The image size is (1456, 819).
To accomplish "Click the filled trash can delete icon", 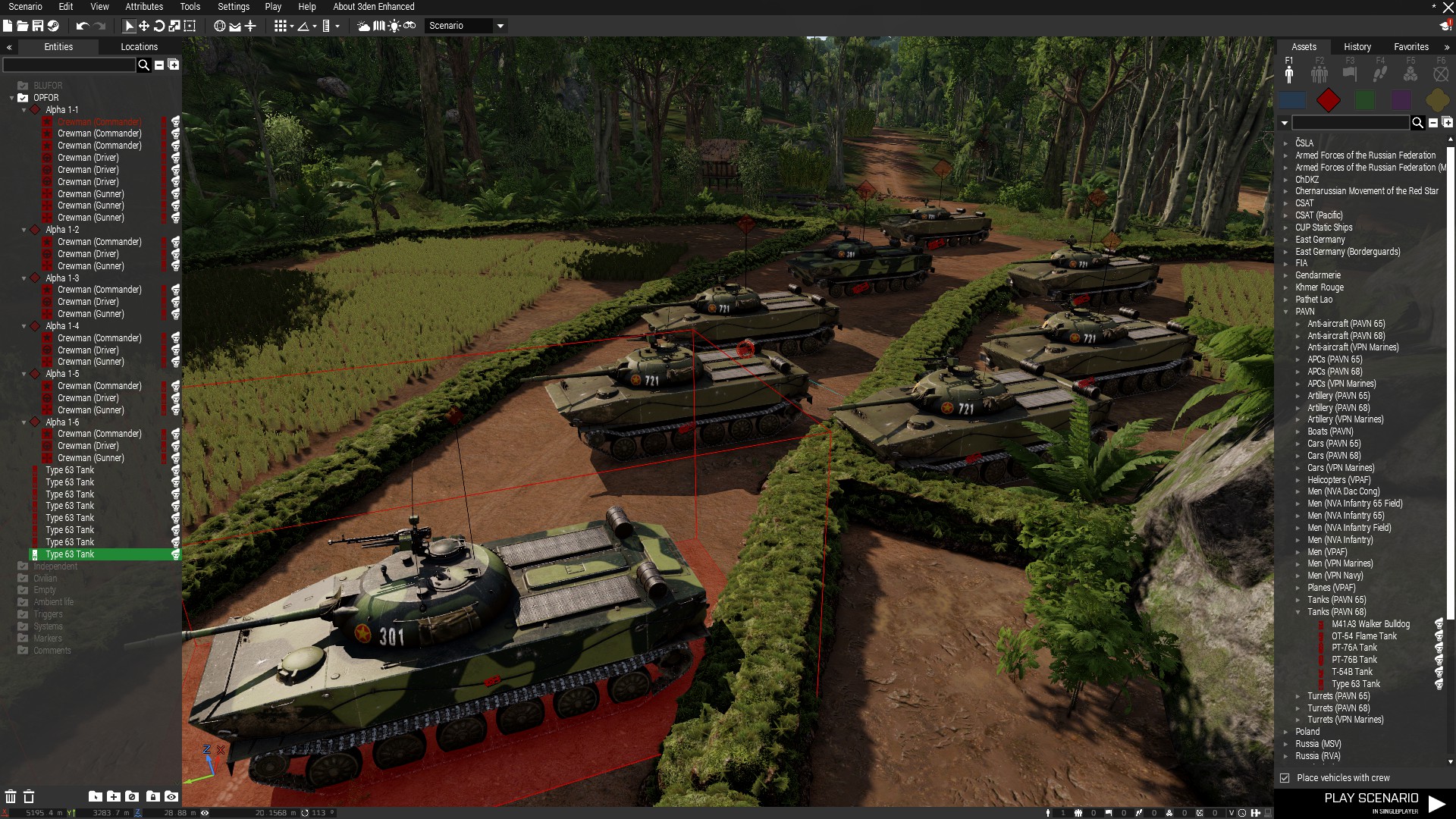I will point(11,796).
